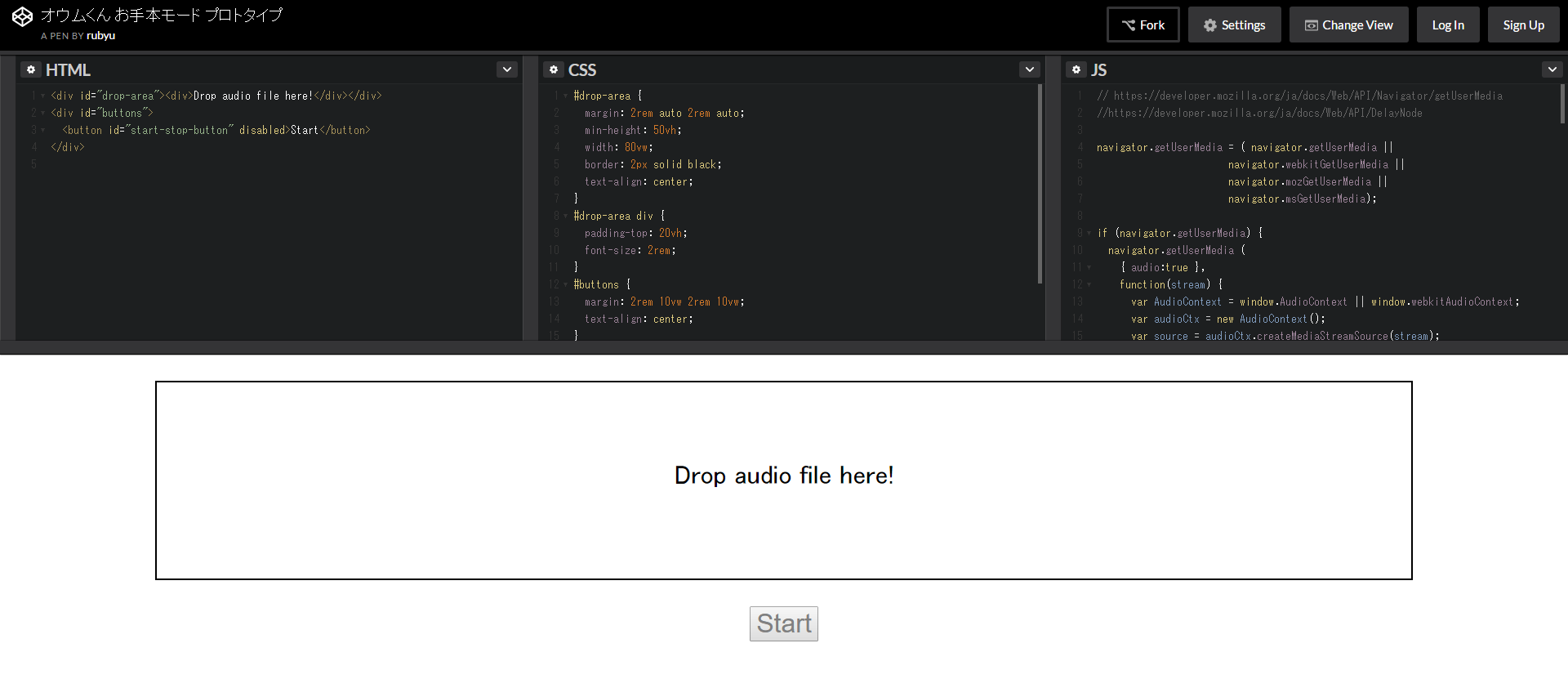Click JS line 'var audioCtx = new AudioContext();'
This screenshot has width=1568, height=679.
point(1228,319)
